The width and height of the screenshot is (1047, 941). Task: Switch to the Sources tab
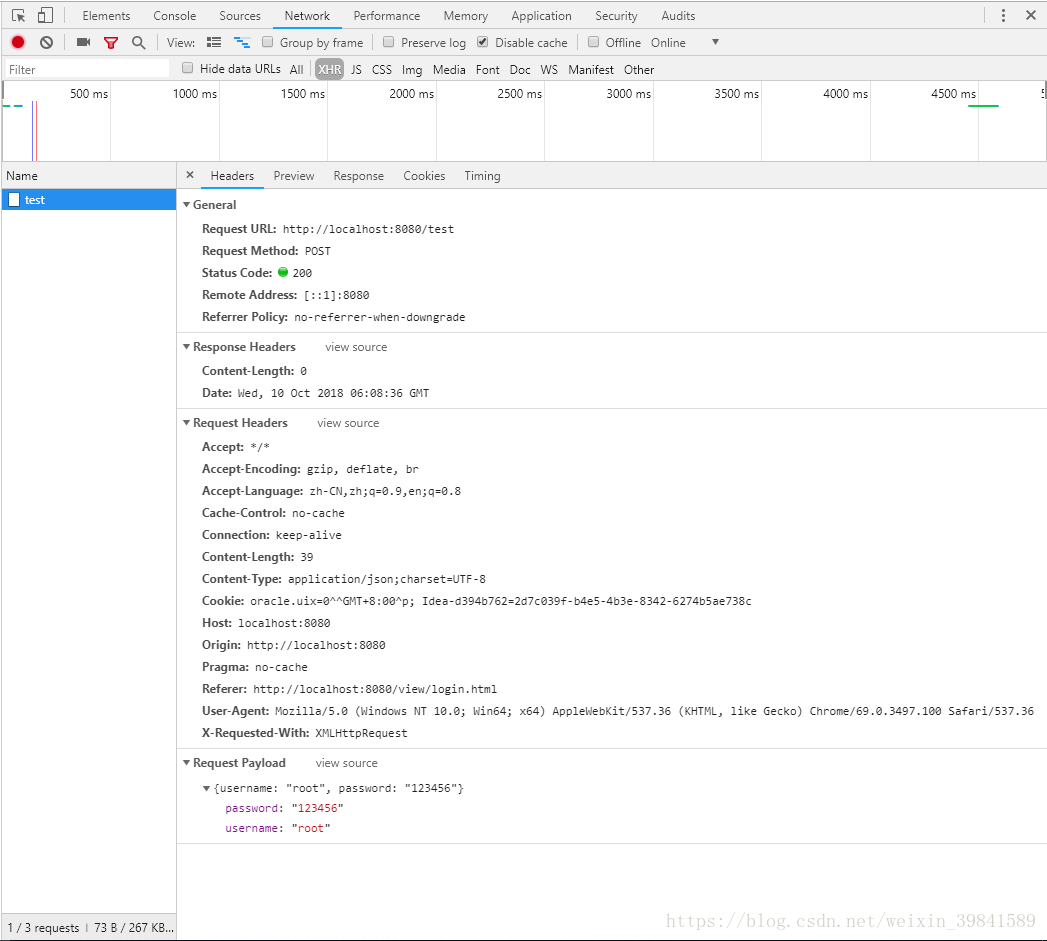coord(240,15)
